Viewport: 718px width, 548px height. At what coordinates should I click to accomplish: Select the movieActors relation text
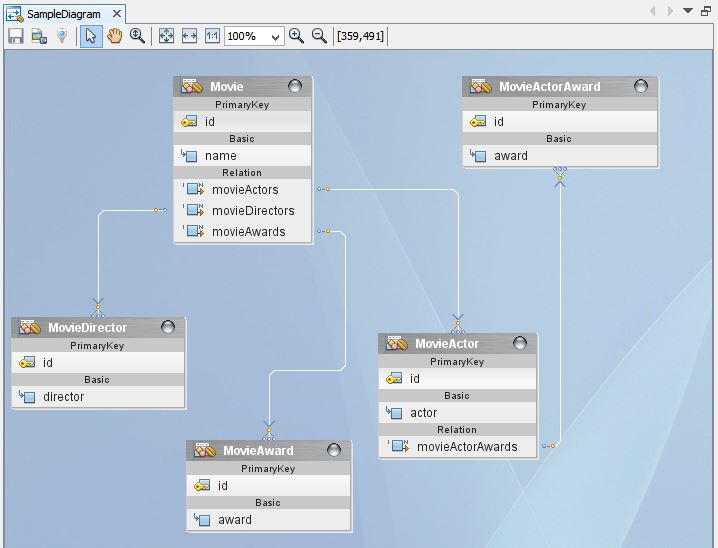click(x=245, y=190)
